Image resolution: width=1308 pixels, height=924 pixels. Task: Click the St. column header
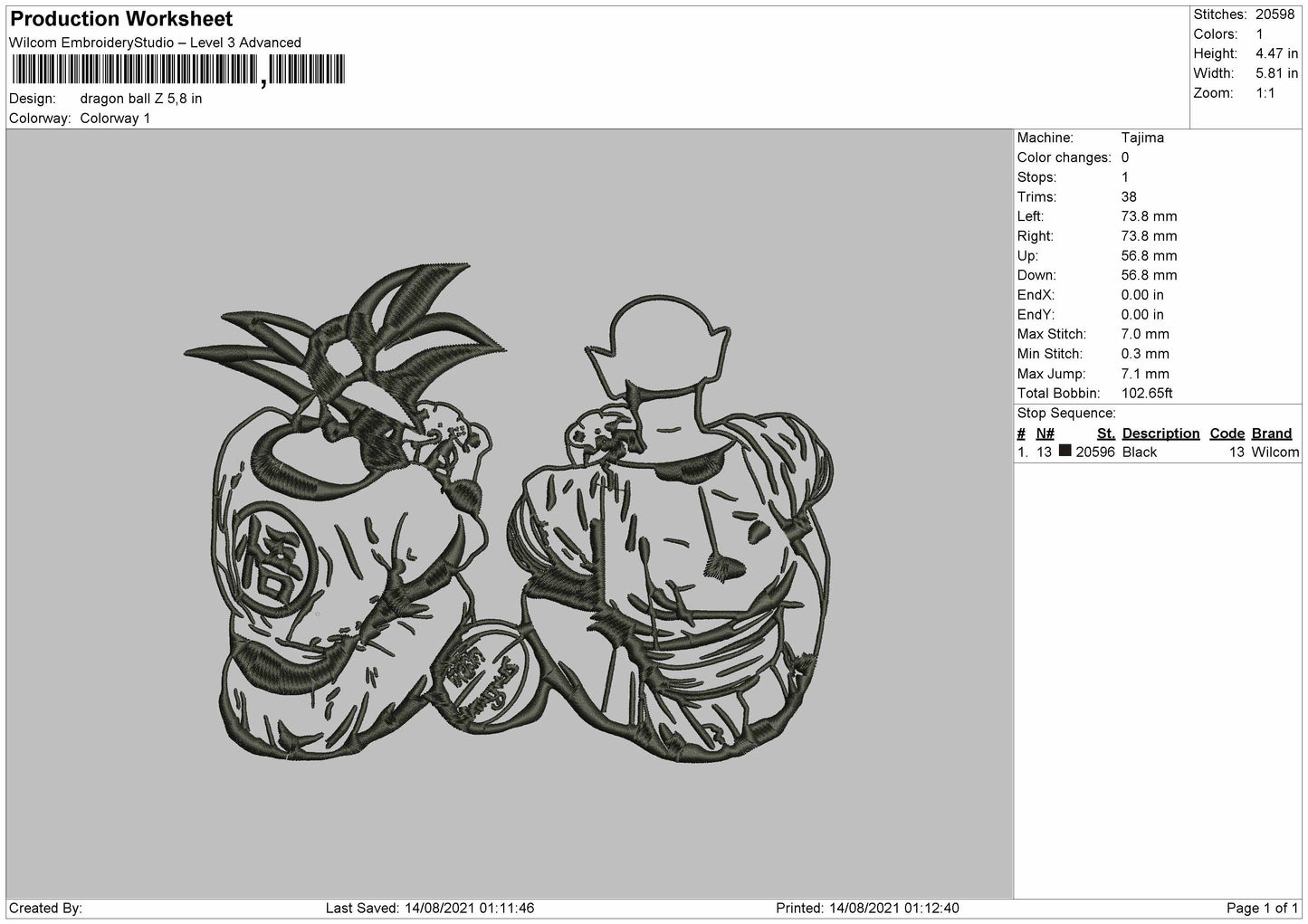coord(1105,433)
